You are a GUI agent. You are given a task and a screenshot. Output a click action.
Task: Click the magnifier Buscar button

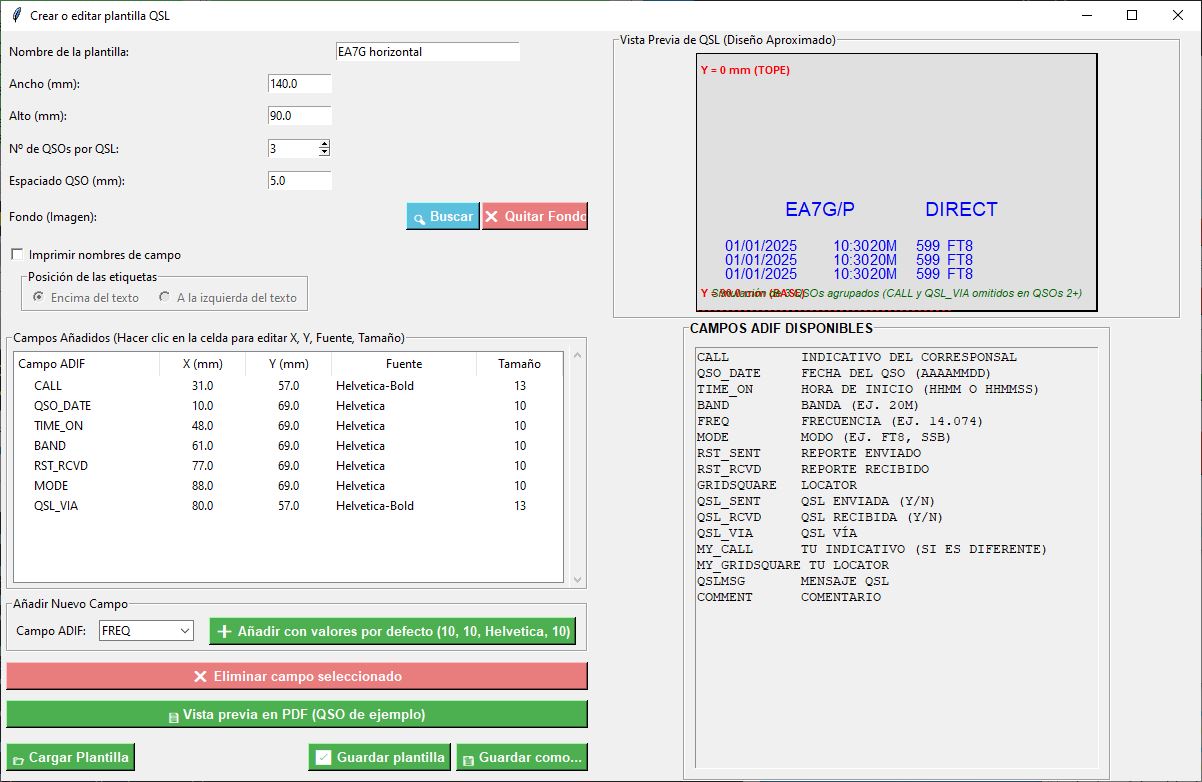[x=443, y=217]
